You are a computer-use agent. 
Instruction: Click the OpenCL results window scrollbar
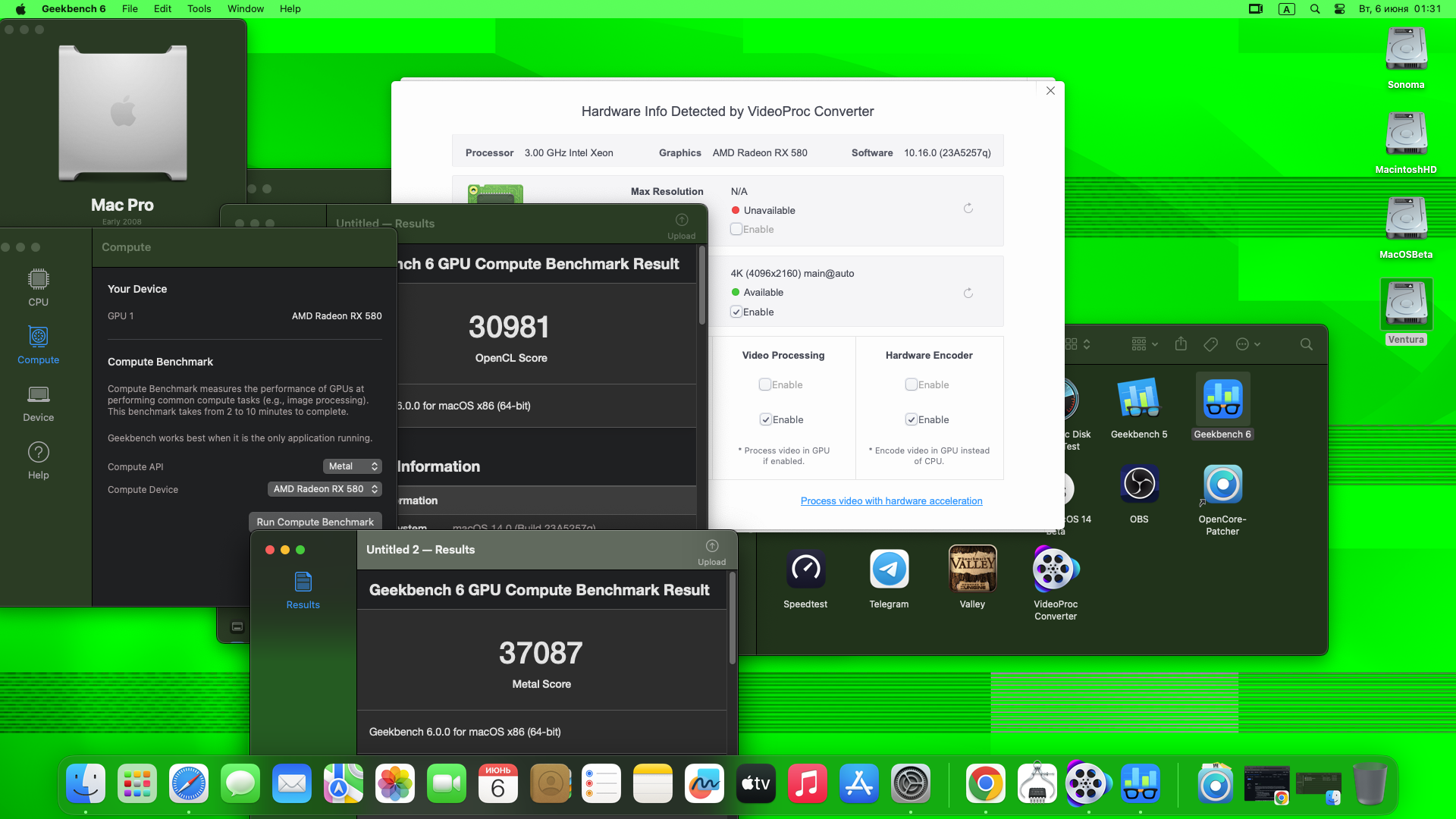click(702, 287)
